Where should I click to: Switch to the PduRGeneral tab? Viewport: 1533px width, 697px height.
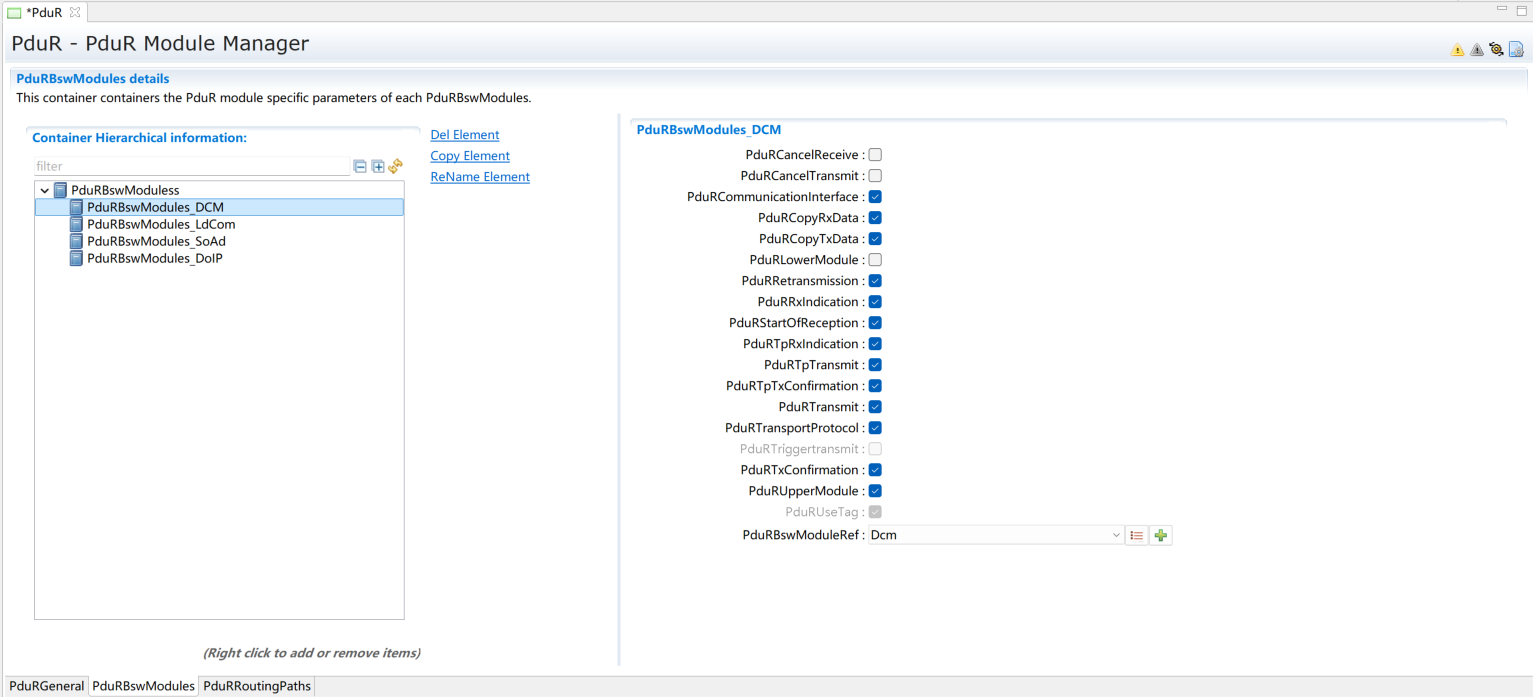(46, 686)
